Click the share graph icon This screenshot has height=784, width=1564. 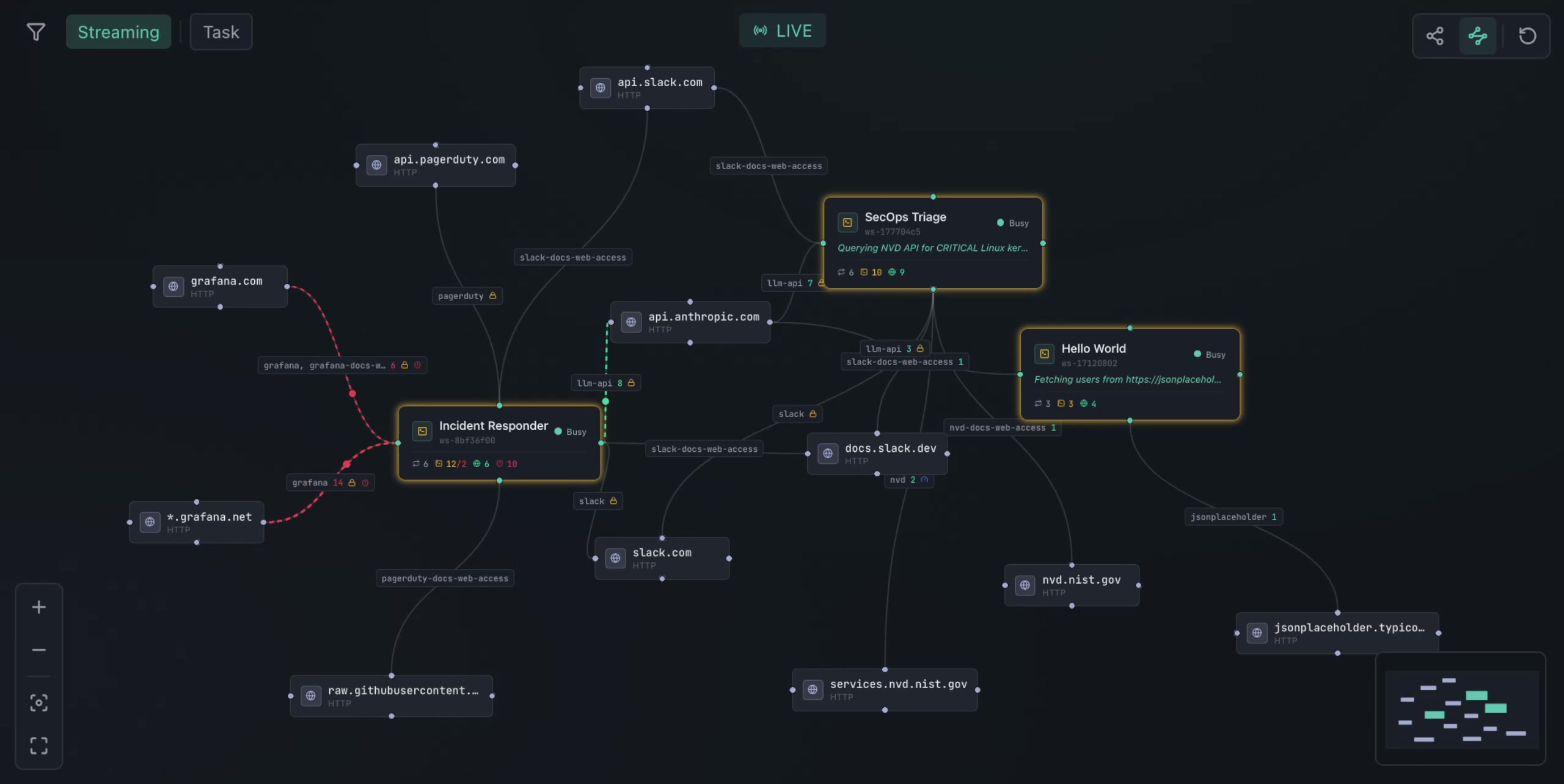(x=1434, y=36)
